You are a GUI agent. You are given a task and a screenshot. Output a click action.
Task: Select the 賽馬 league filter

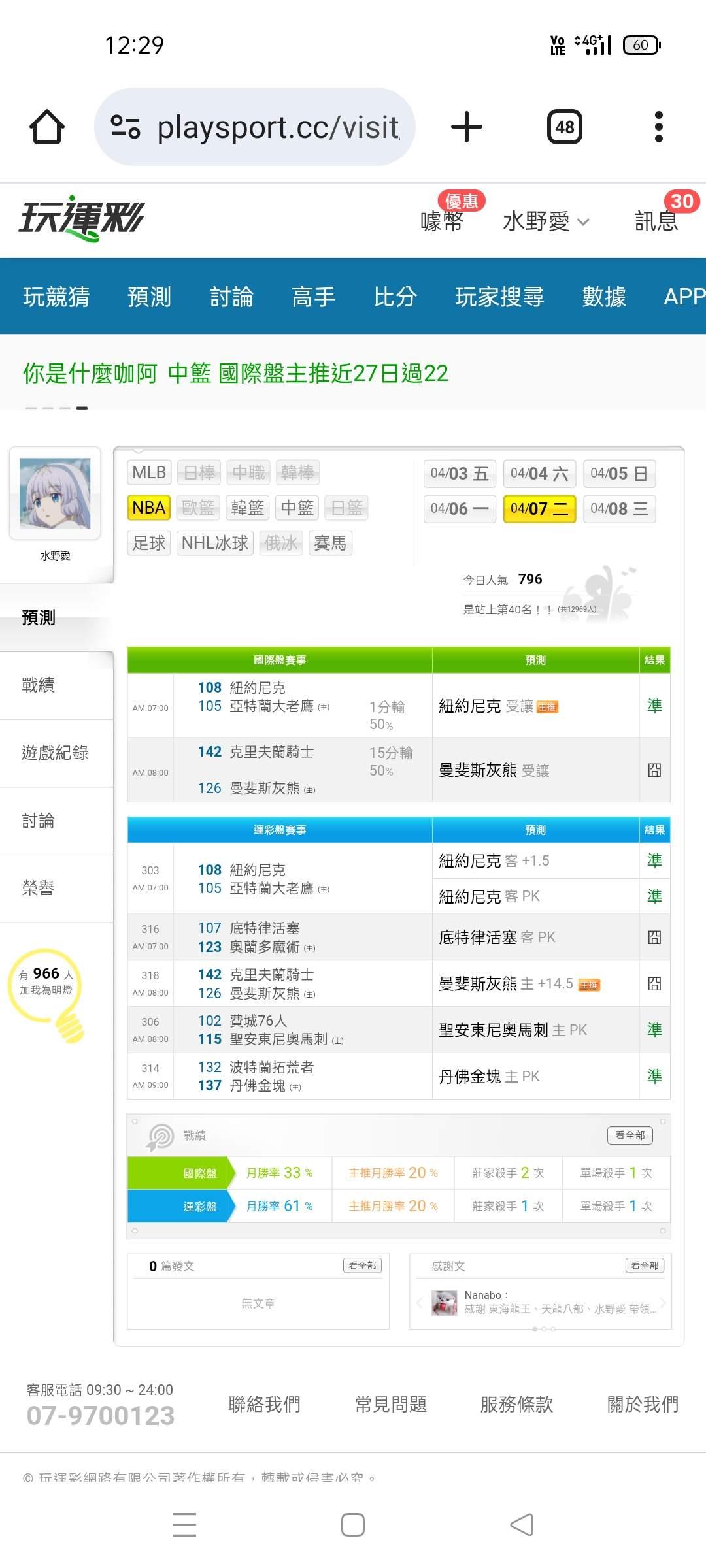[330, 543]
